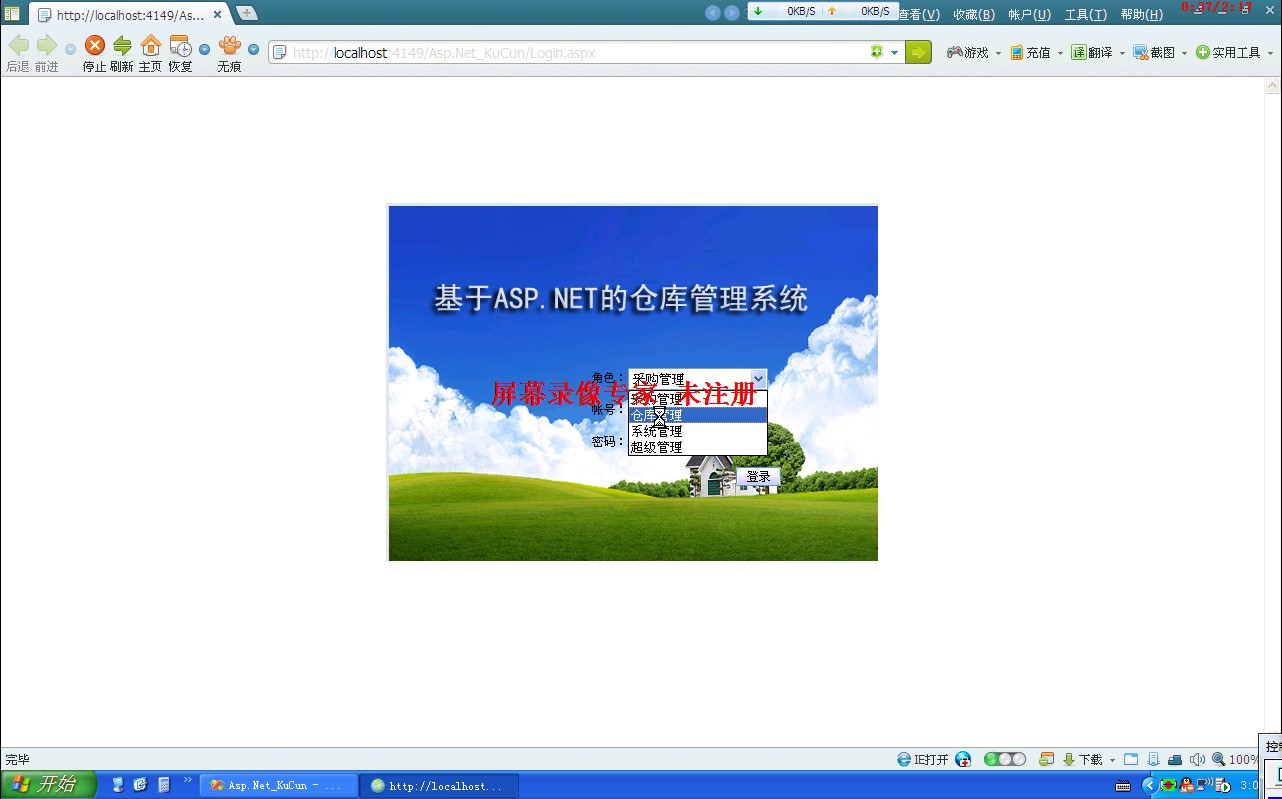
Task: Open the 无痕 paw private browsing icon
Action: [230, 45]
